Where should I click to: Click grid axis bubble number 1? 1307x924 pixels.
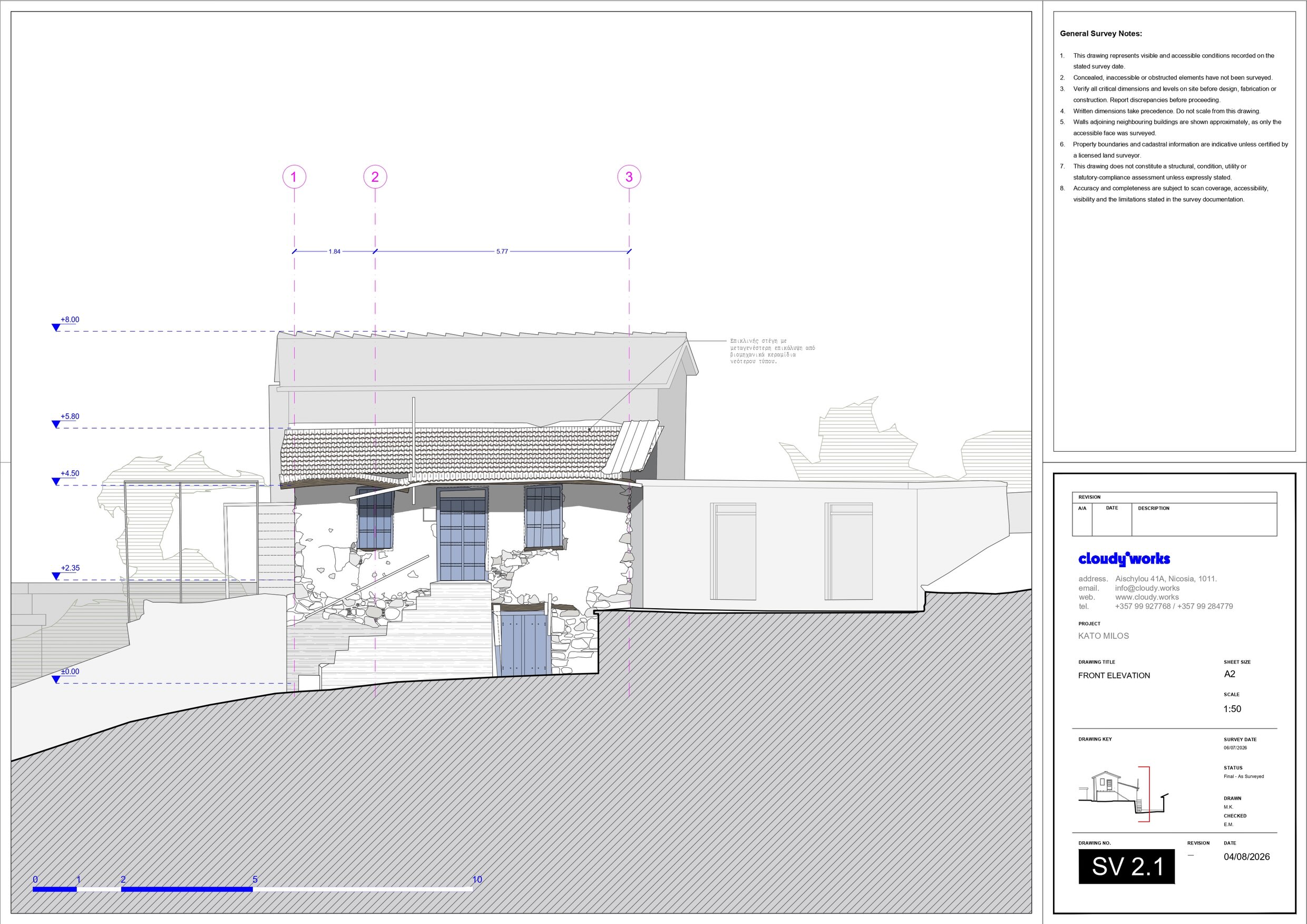294,177
